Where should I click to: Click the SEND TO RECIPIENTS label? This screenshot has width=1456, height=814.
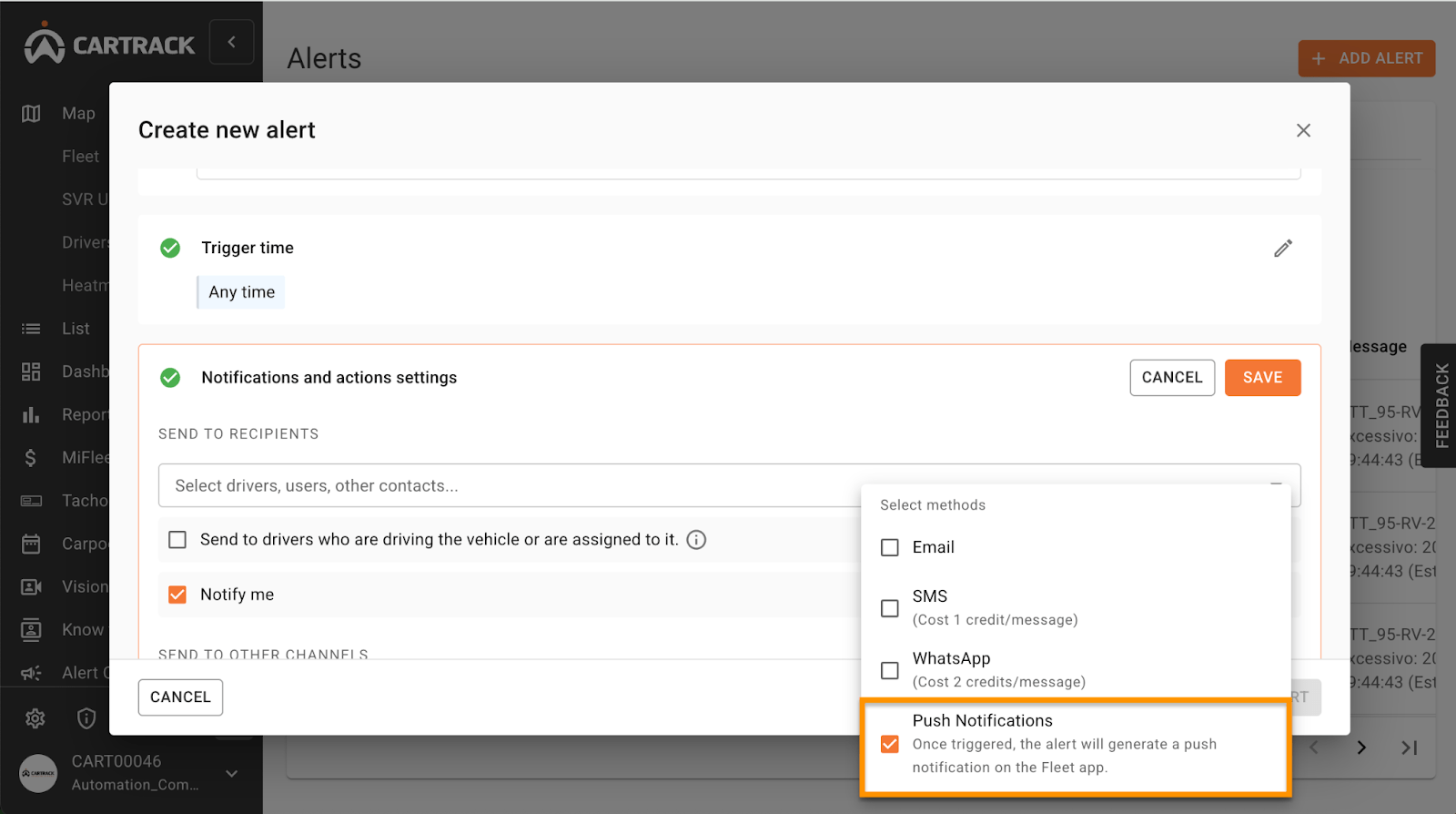point(238,433)
